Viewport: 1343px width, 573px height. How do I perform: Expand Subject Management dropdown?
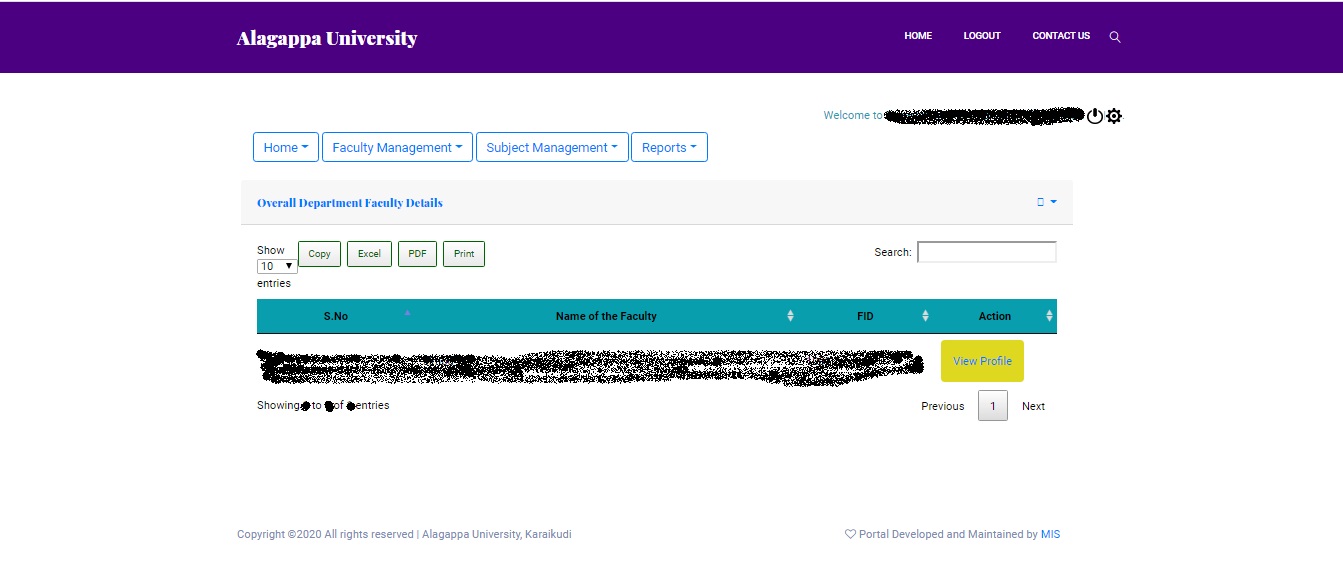pyautogui.click(x=552, y=147)
